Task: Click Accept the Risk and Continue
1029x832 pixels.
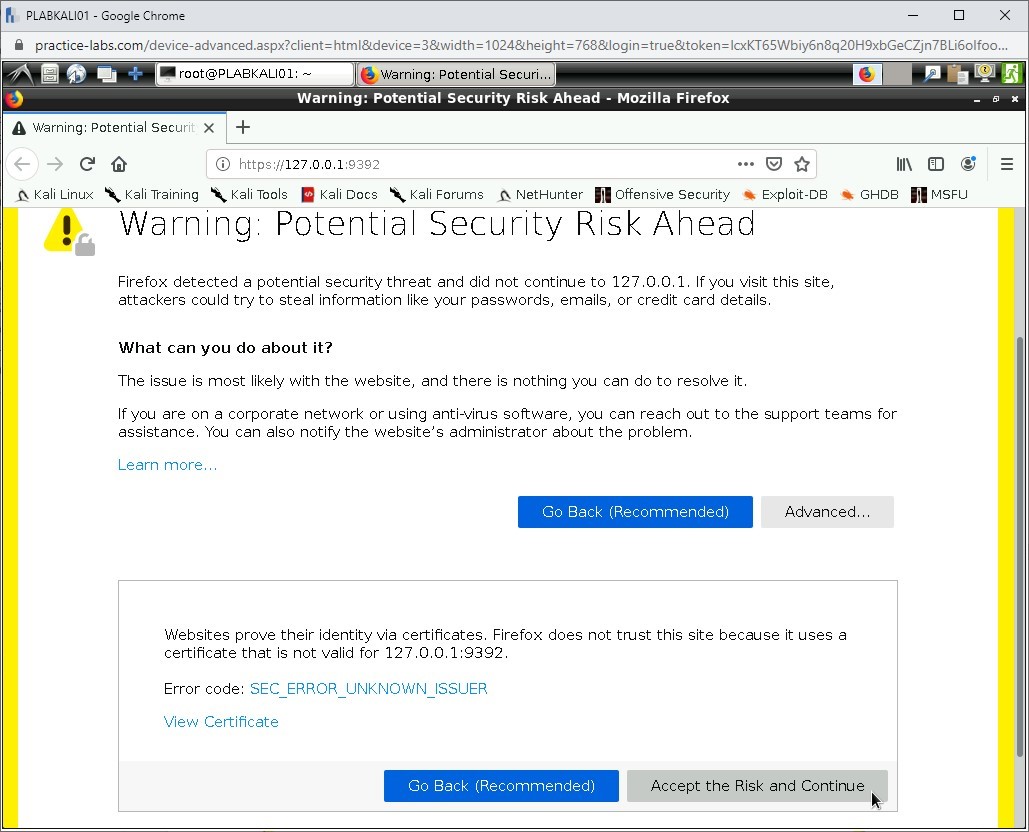Action: coord(757,786)
